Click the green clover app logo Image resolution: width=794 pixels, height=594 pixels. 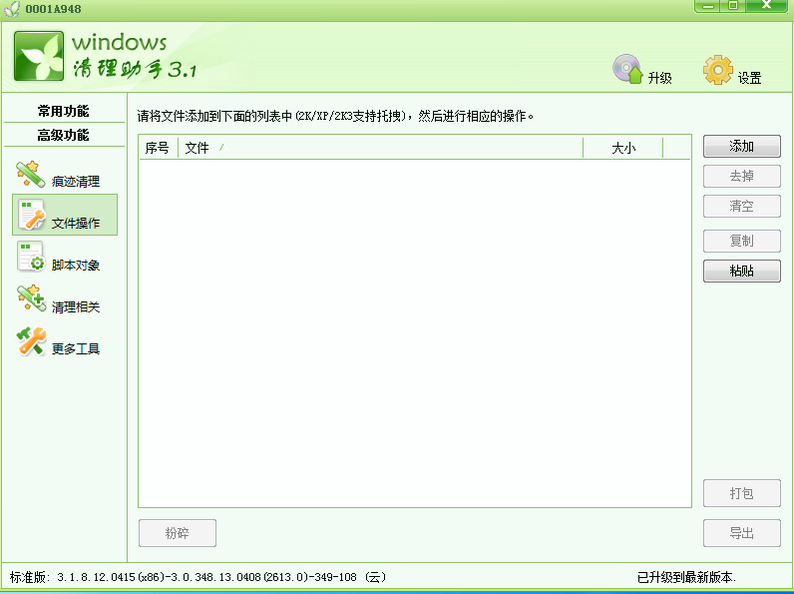pyautogui.click(x=39, y=56)
